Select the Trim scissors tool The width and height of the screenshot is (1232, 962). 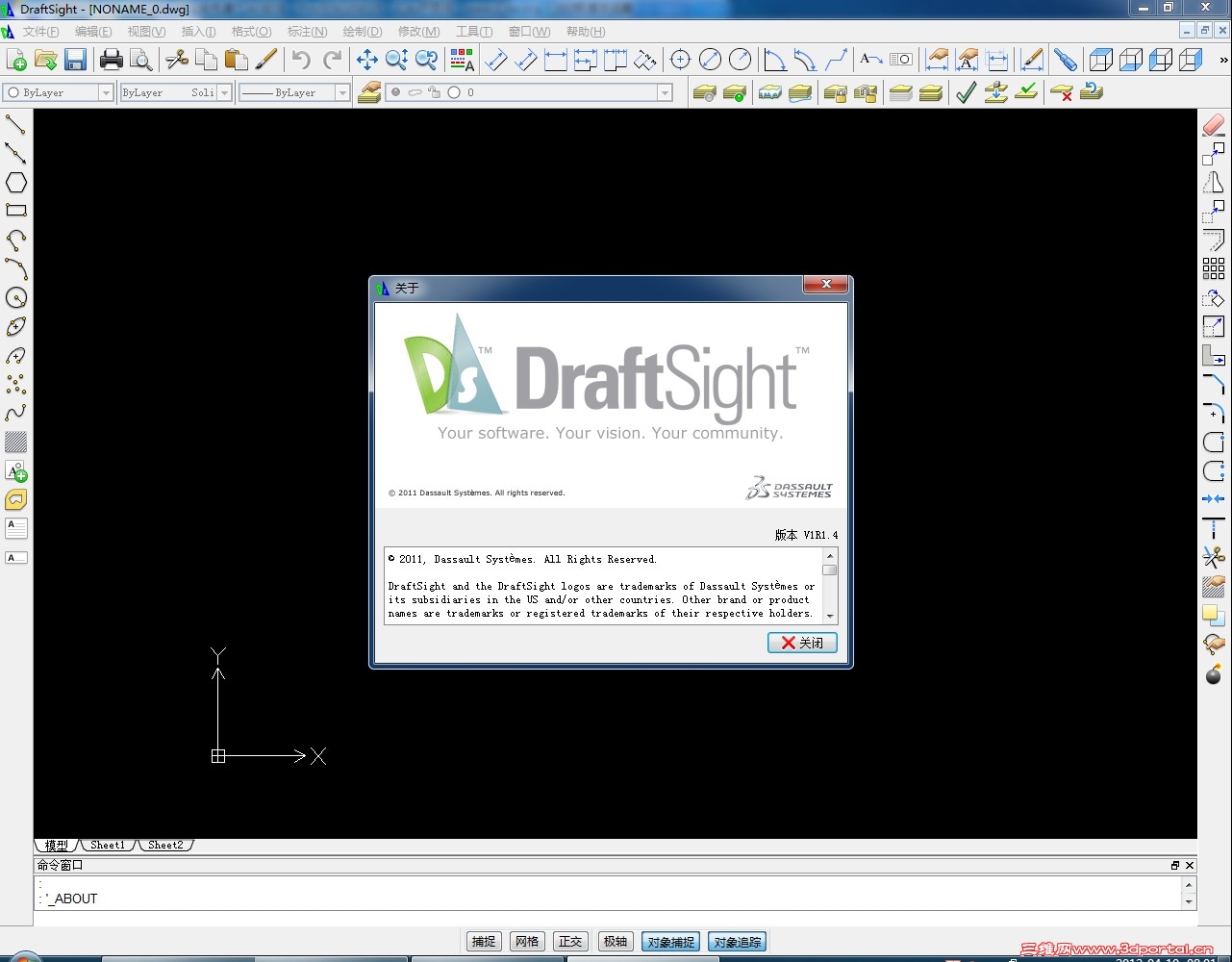1214,557
